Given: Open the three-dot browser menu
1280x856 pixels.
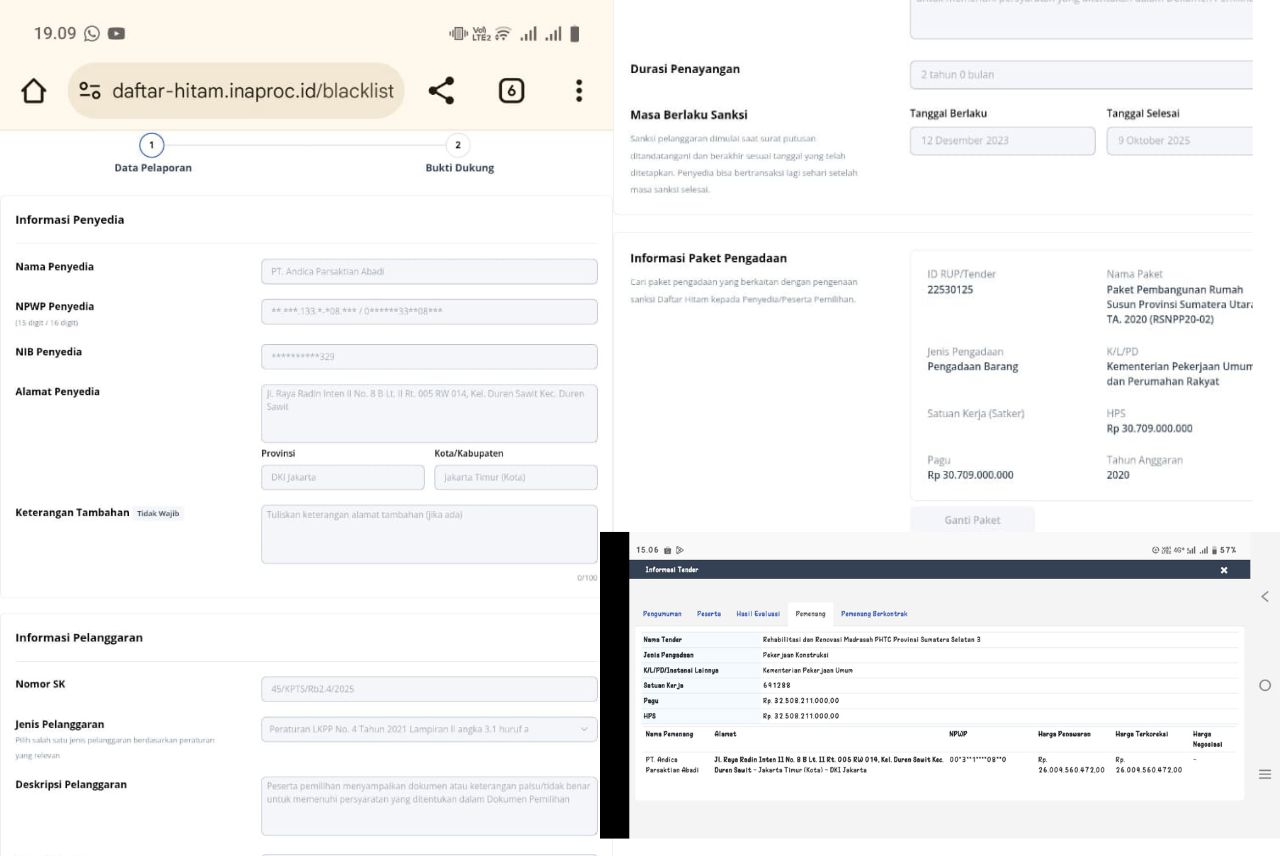Looking at the screenshot, I should 578,91.
